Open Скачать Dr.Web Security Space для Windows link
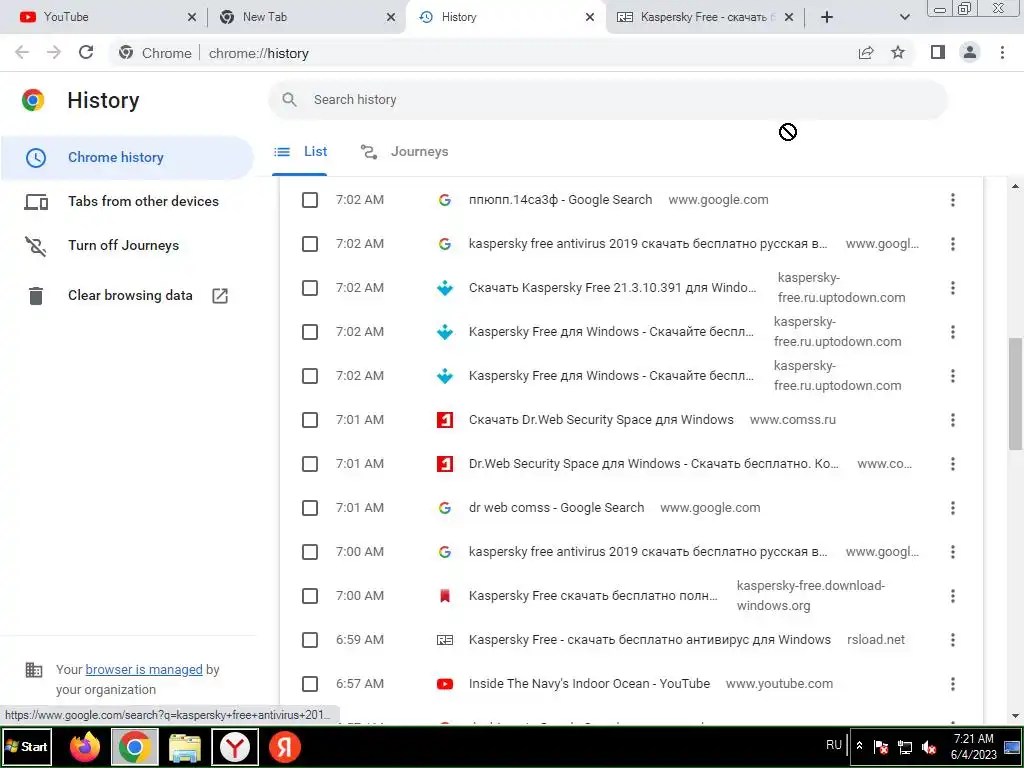 tap(601, 420)
